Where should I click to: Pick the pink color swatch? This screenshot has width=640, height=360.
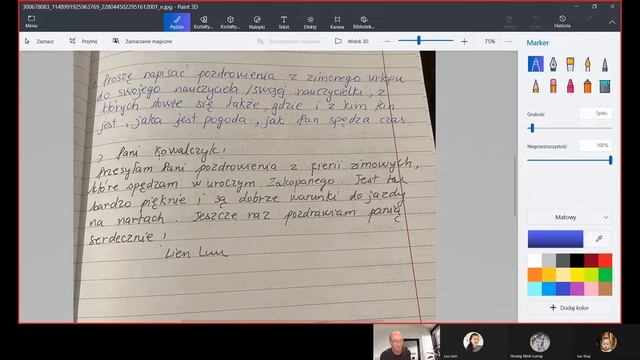591,289
